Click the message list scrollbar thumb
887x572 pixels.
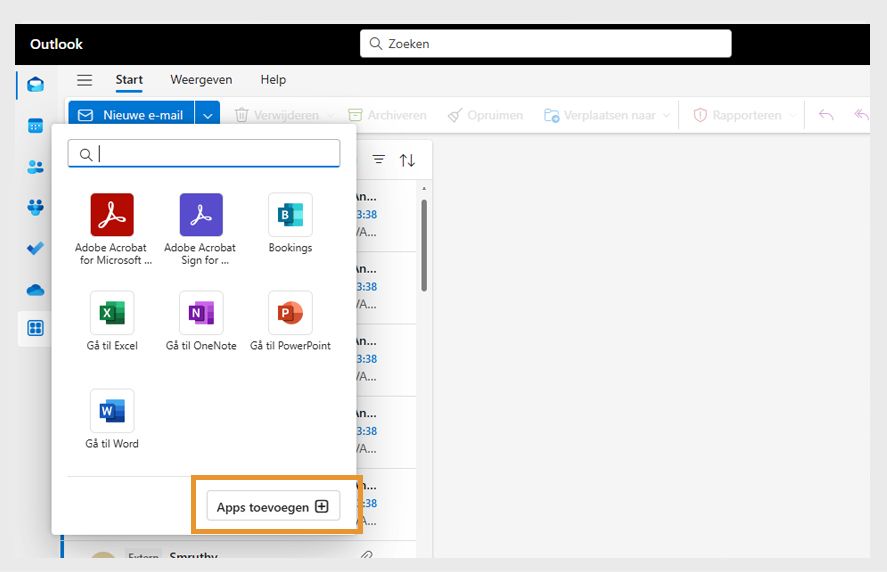coord(424,246)
